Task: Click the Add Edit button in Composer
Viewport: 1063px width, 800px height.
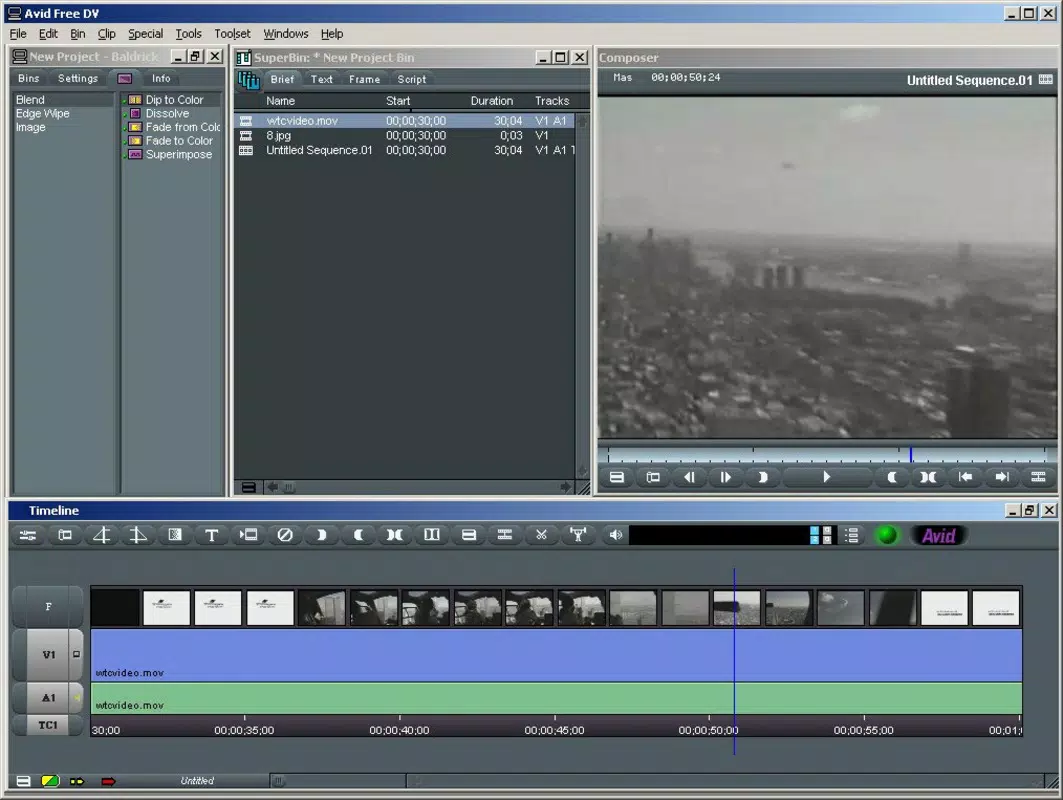Action: pyautogui.click(x=1038, y=477)
